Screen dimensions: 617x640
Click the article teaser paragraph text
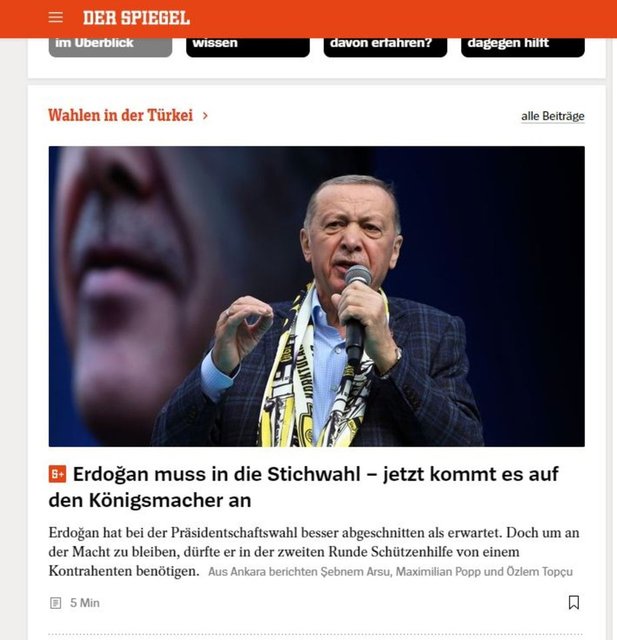(313, 551)
